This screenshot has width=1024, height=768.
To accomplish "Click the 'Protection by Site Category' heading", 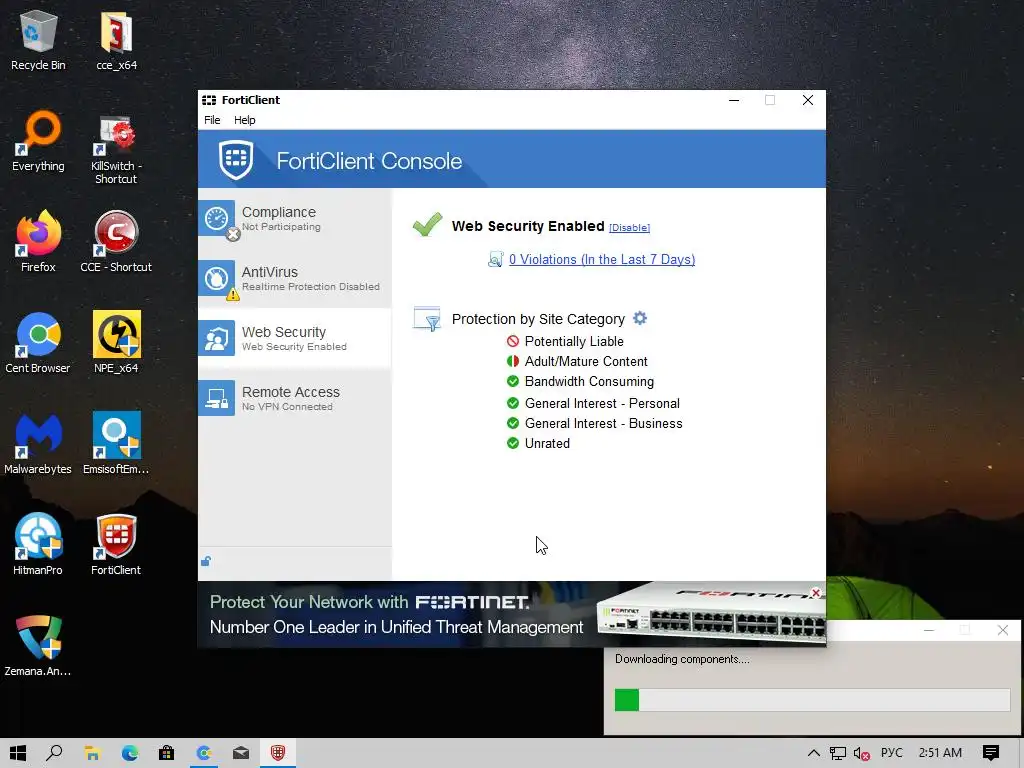I will pos(538,319).
